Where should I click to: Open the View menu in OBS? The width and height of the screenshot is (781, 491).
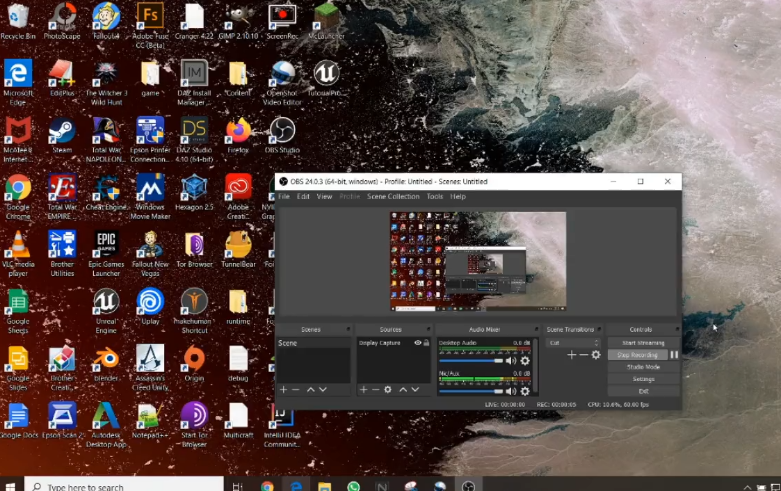(x=324, y=196)
